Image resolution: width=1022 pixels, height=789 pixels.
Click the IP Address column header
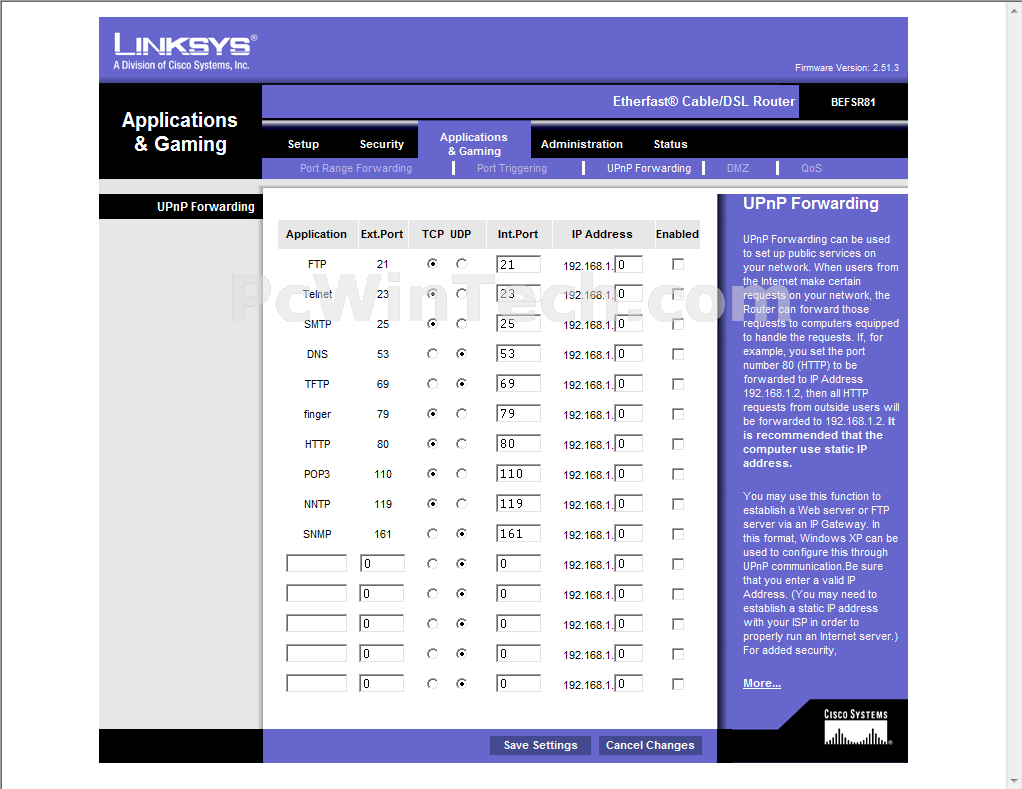tap(602, 234)
